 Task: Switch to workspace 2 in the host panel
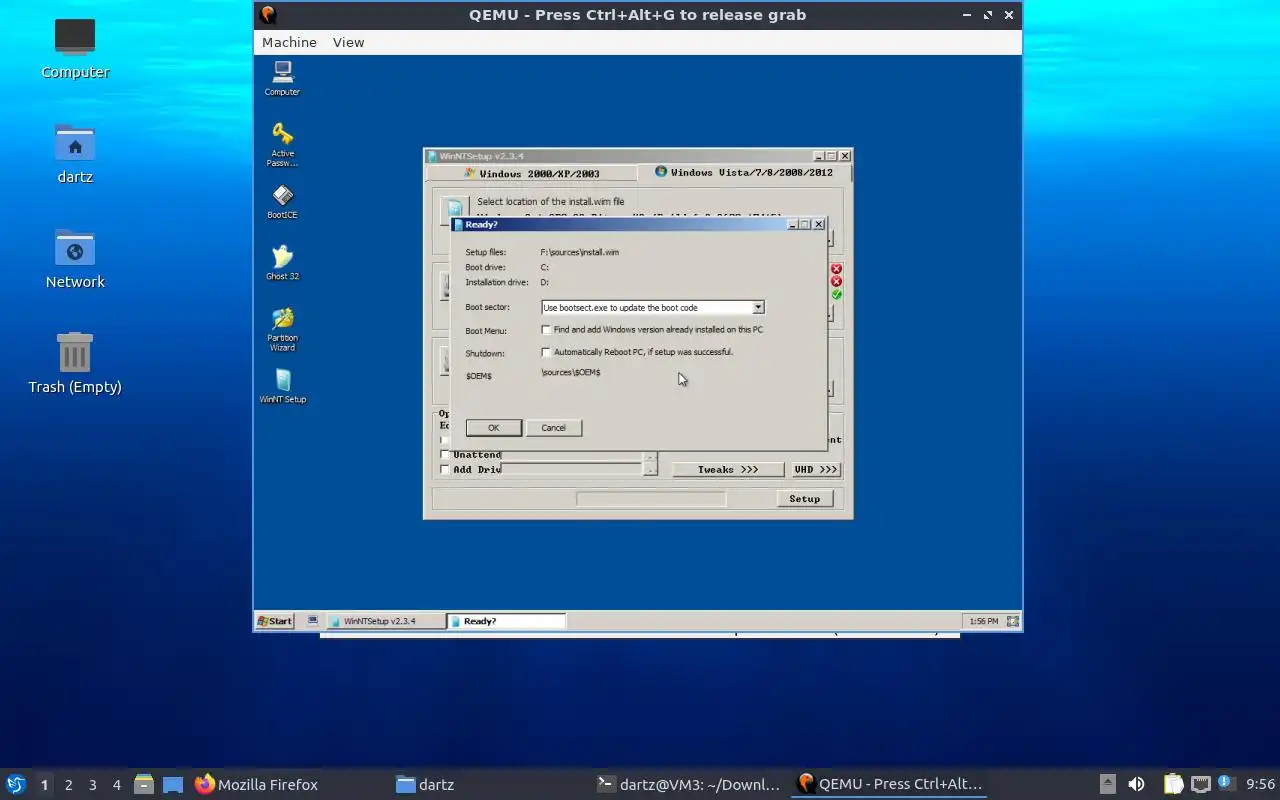click(69, 785)
